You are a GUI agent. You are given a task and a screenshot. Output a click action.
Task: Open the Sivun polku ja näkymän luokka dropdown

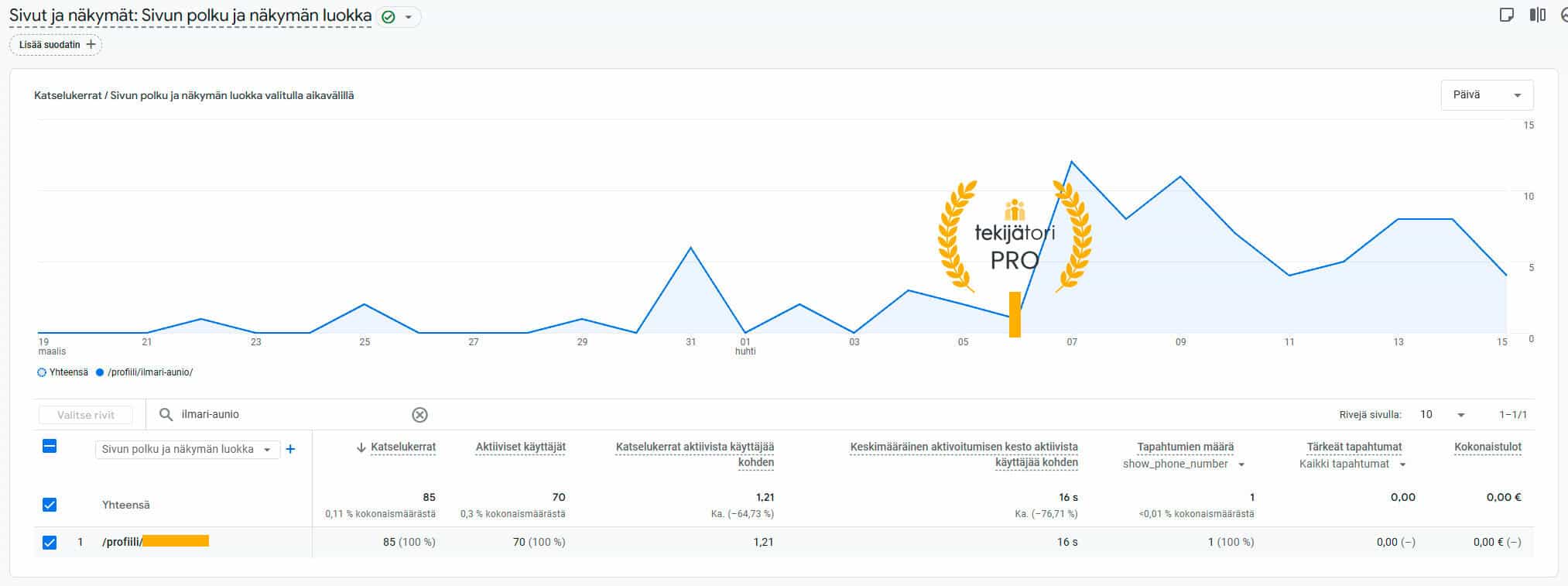coord(187,449)
